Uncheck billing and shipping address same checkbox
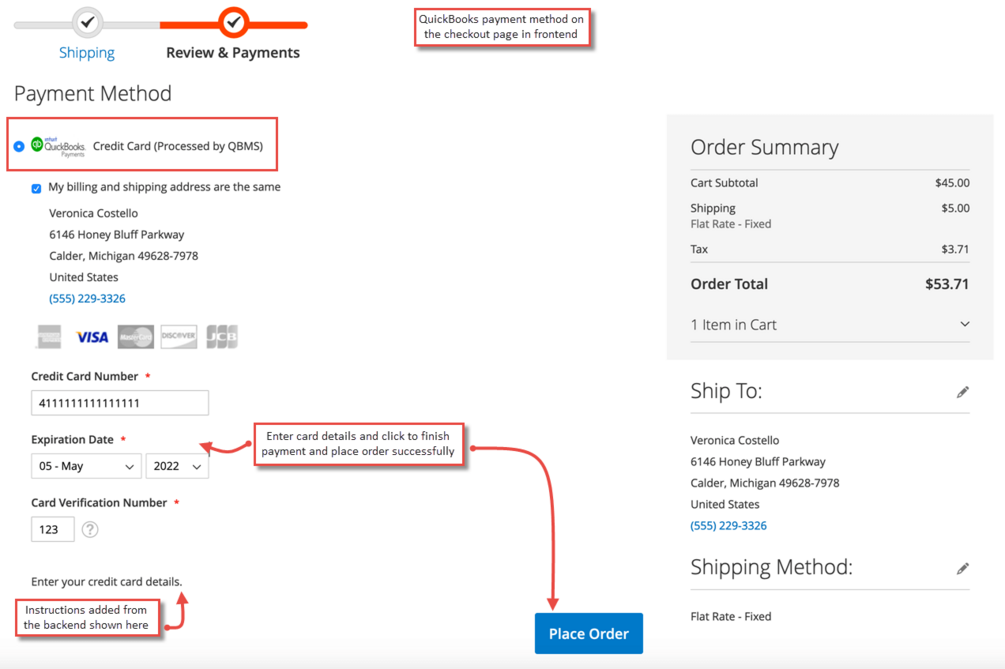 click(37, 188)
